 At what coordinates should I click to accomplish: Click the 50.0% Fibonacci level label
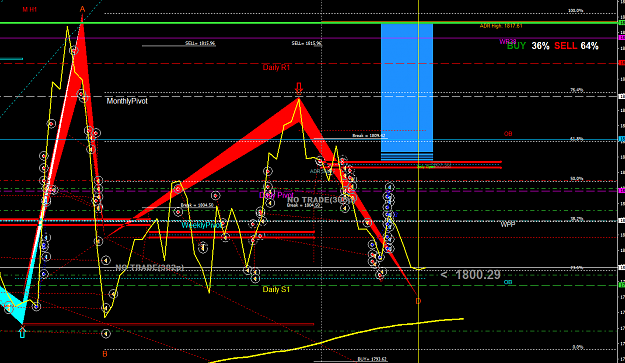pyautogui.click(x=576, y=179)
